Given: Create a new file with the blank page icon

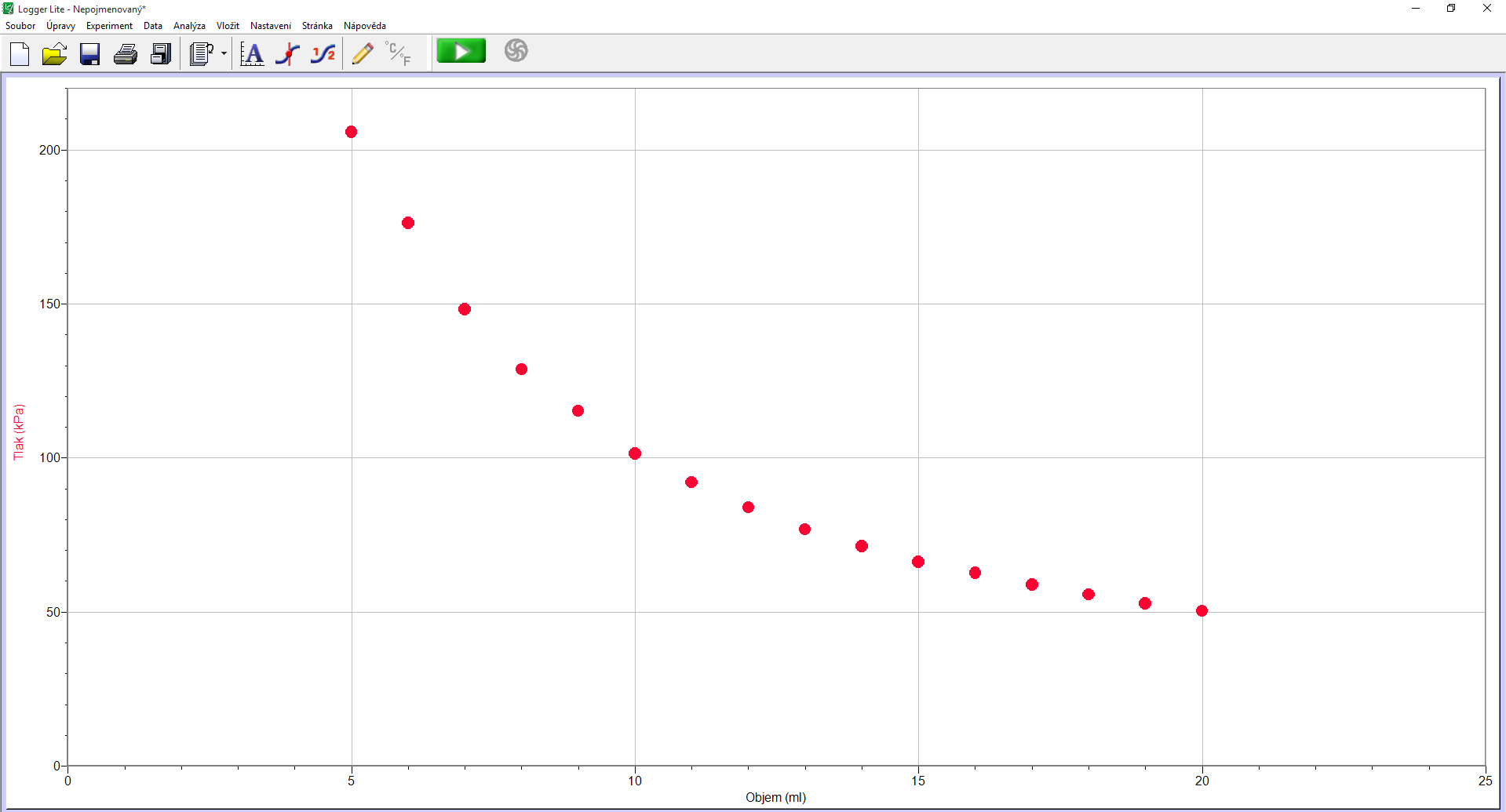Looking at the screenshot, I should point(20,54).
